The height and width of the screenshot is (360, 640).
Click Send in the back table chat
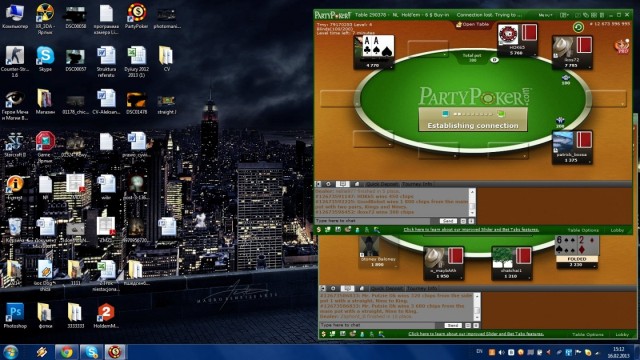[x=453, y=325]
